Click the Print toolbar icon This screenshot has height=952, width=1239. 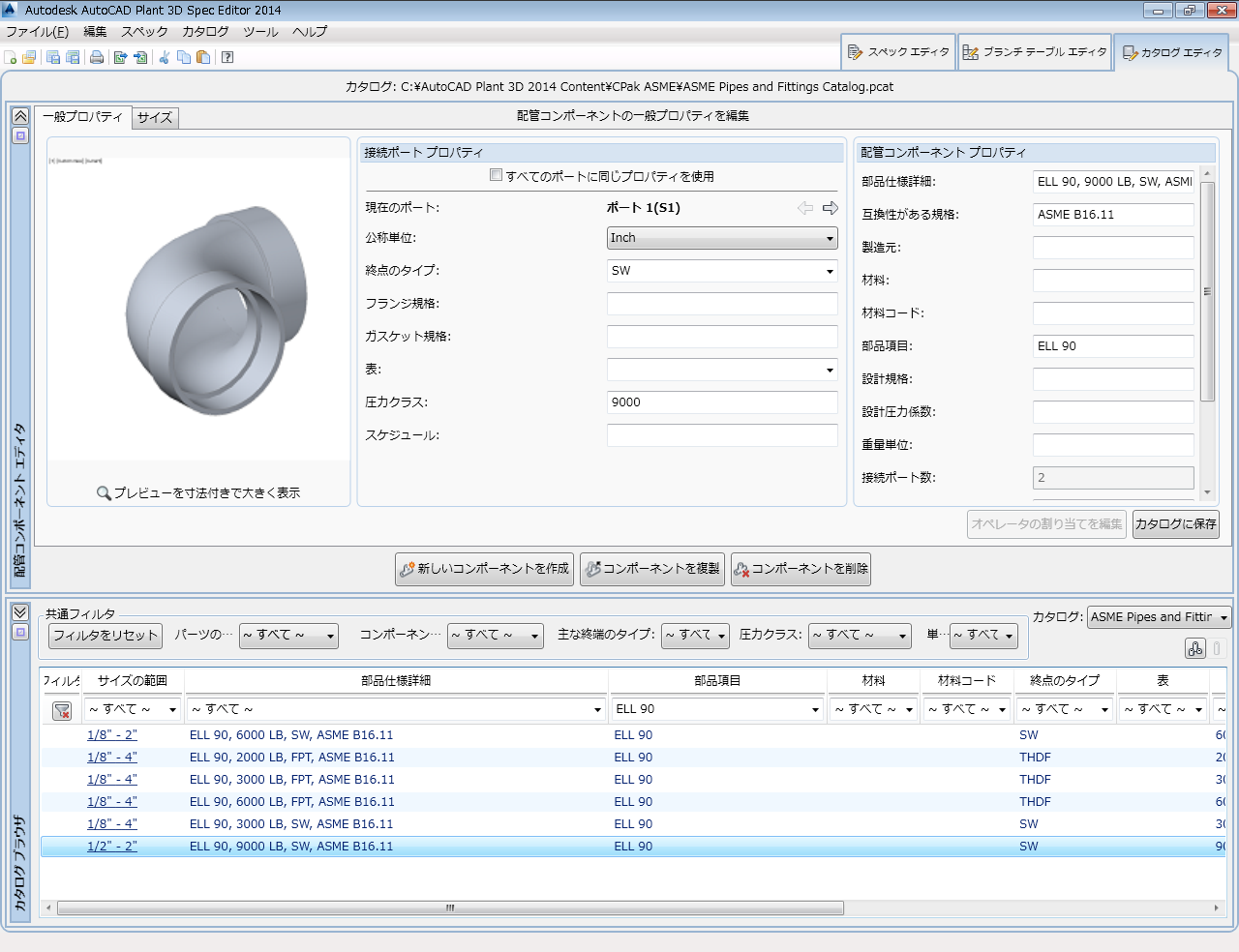point(97,57)
